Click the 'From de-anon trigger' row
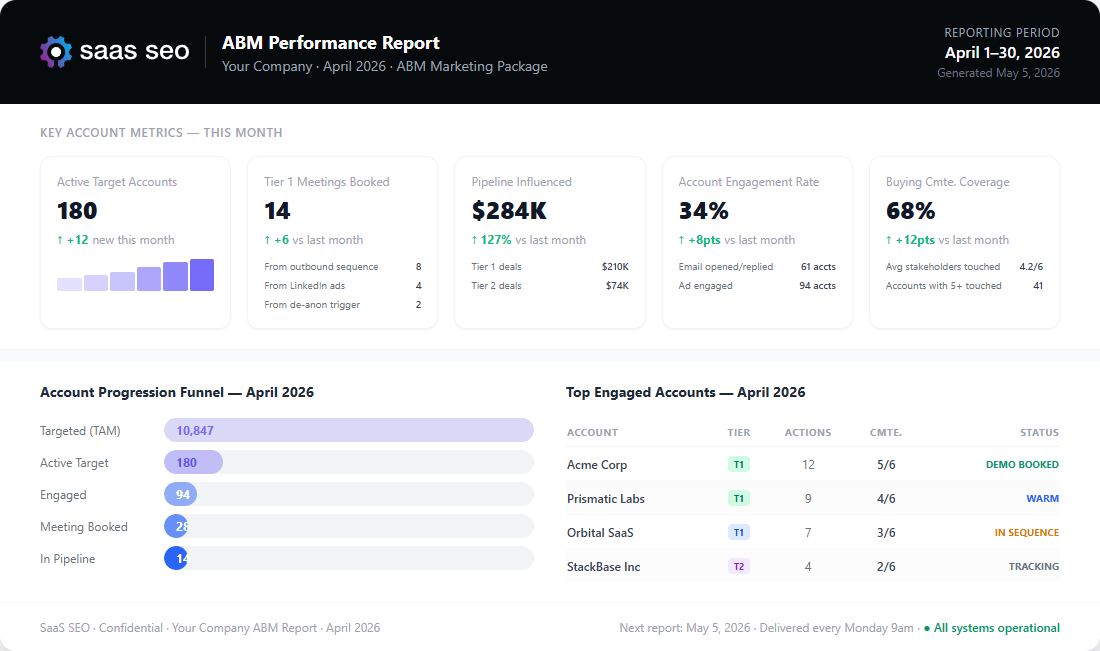 342,304
